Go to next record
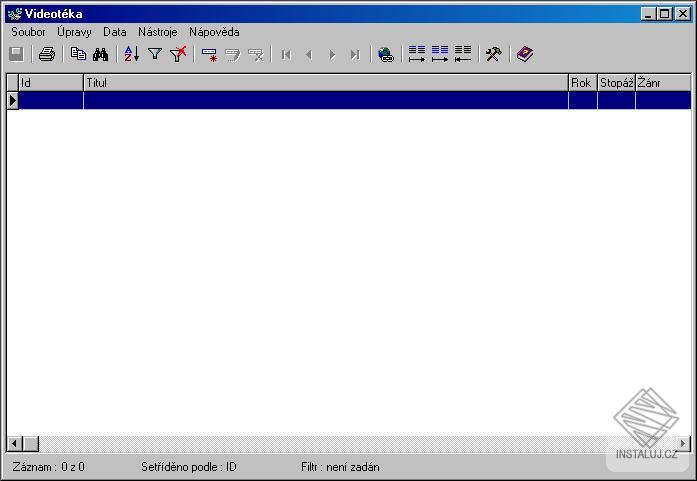This screenshot has width=697, height=481. pos(332,54)
